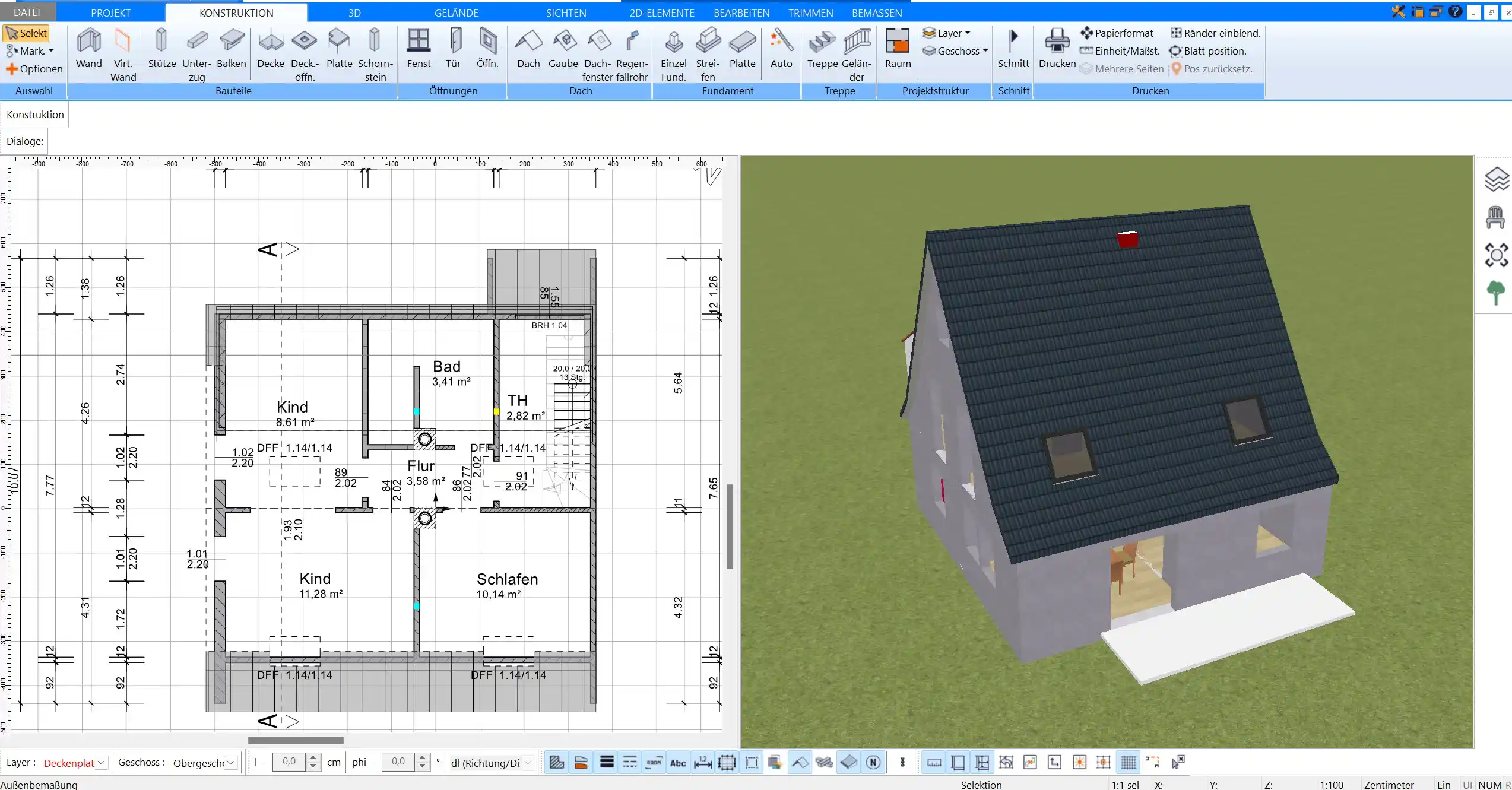Toggle hatching display in bottom toolbar

click(x=556, y=762)
